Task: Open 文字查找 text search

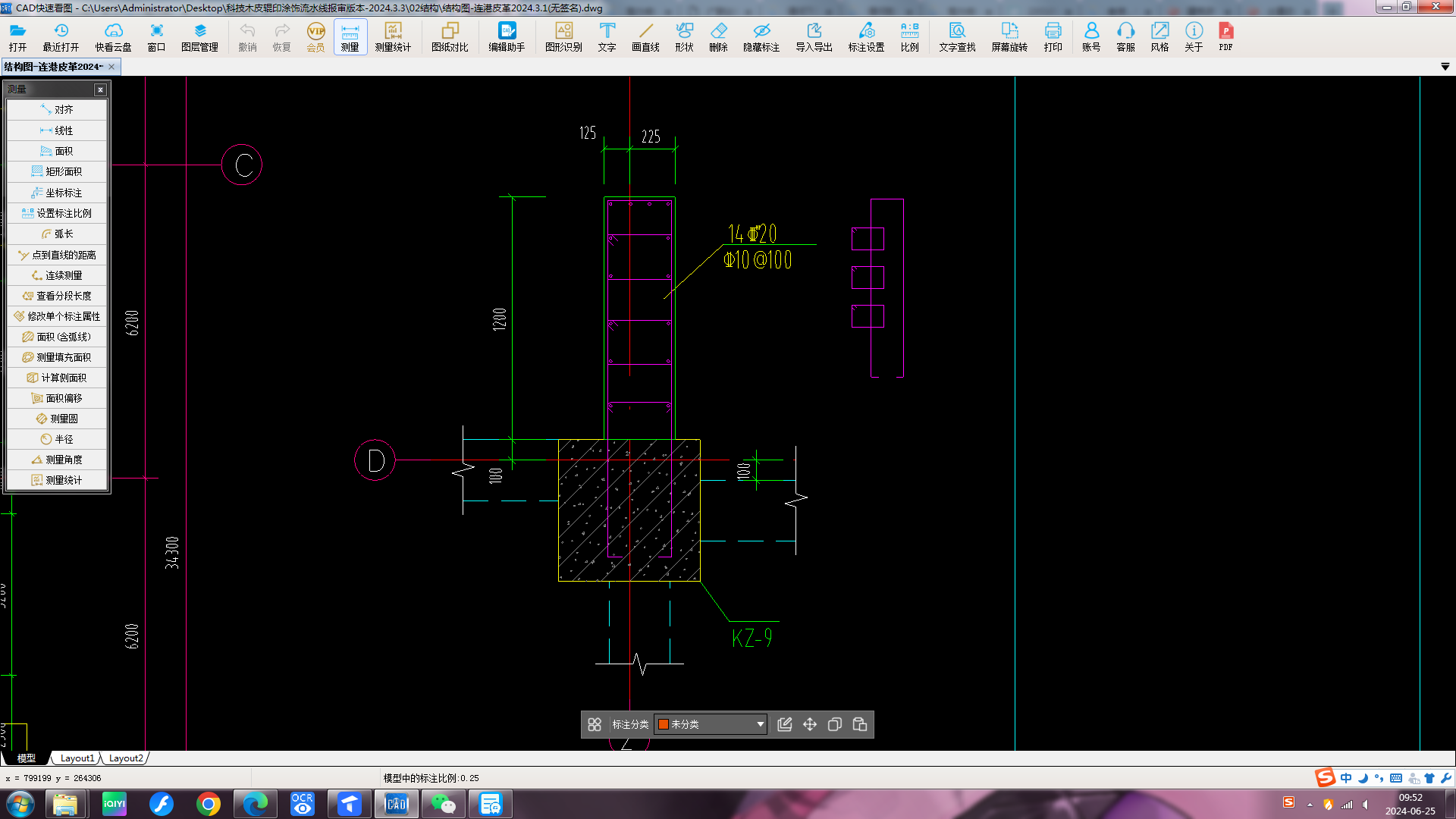Action: [x=957, y=36]
